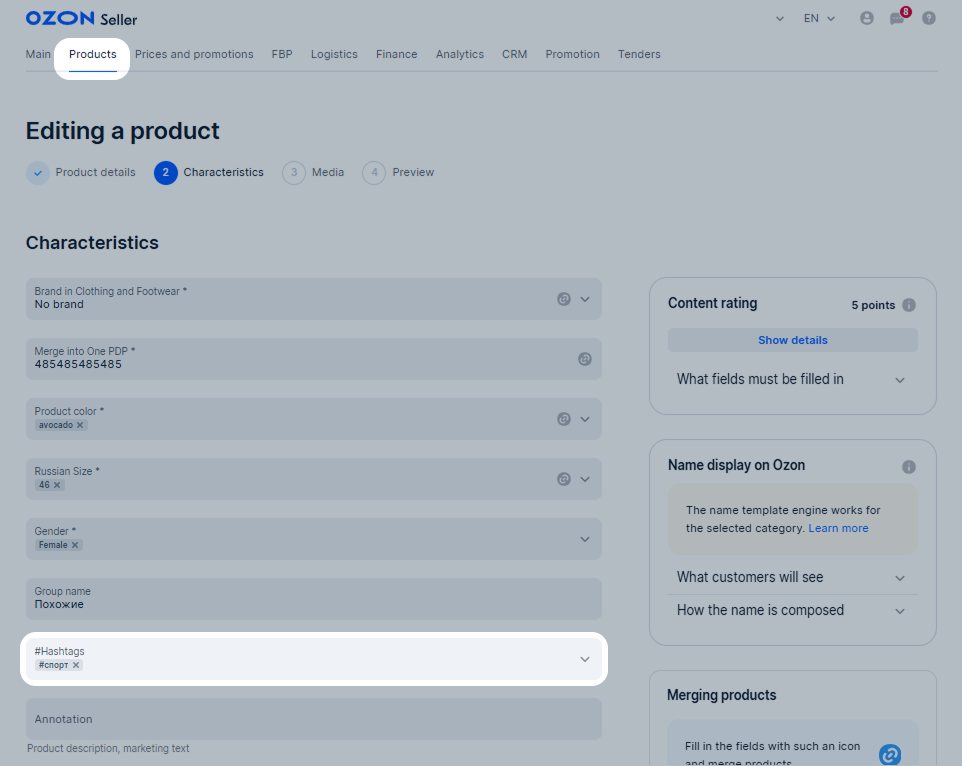Open the Gender dropdown arrow
Viewport: 962px width, 766px height.
tap(585, 540)
